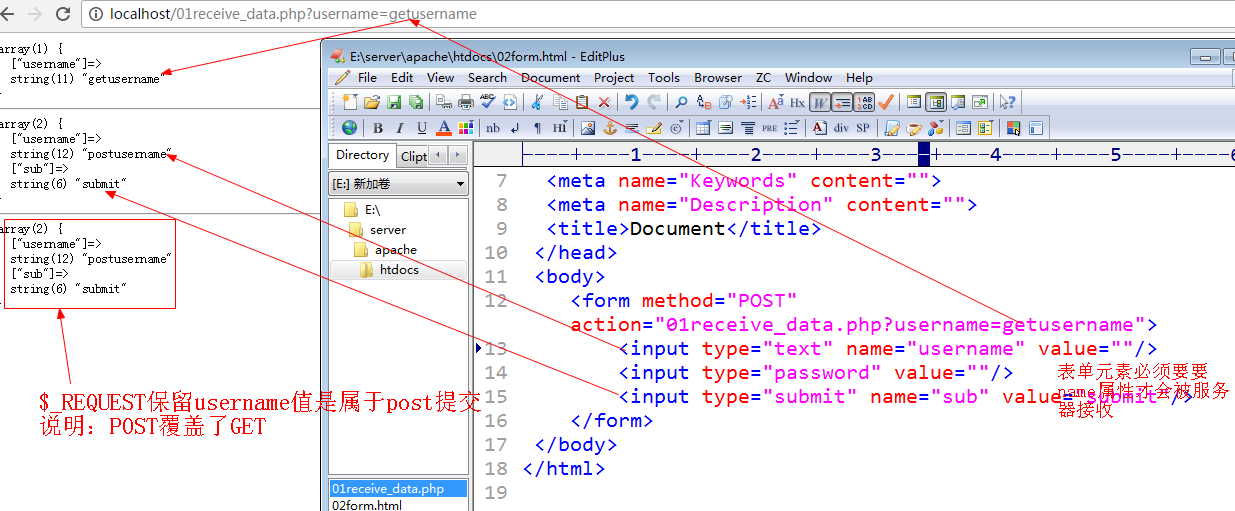Click the Save file icon

(394, 102)
